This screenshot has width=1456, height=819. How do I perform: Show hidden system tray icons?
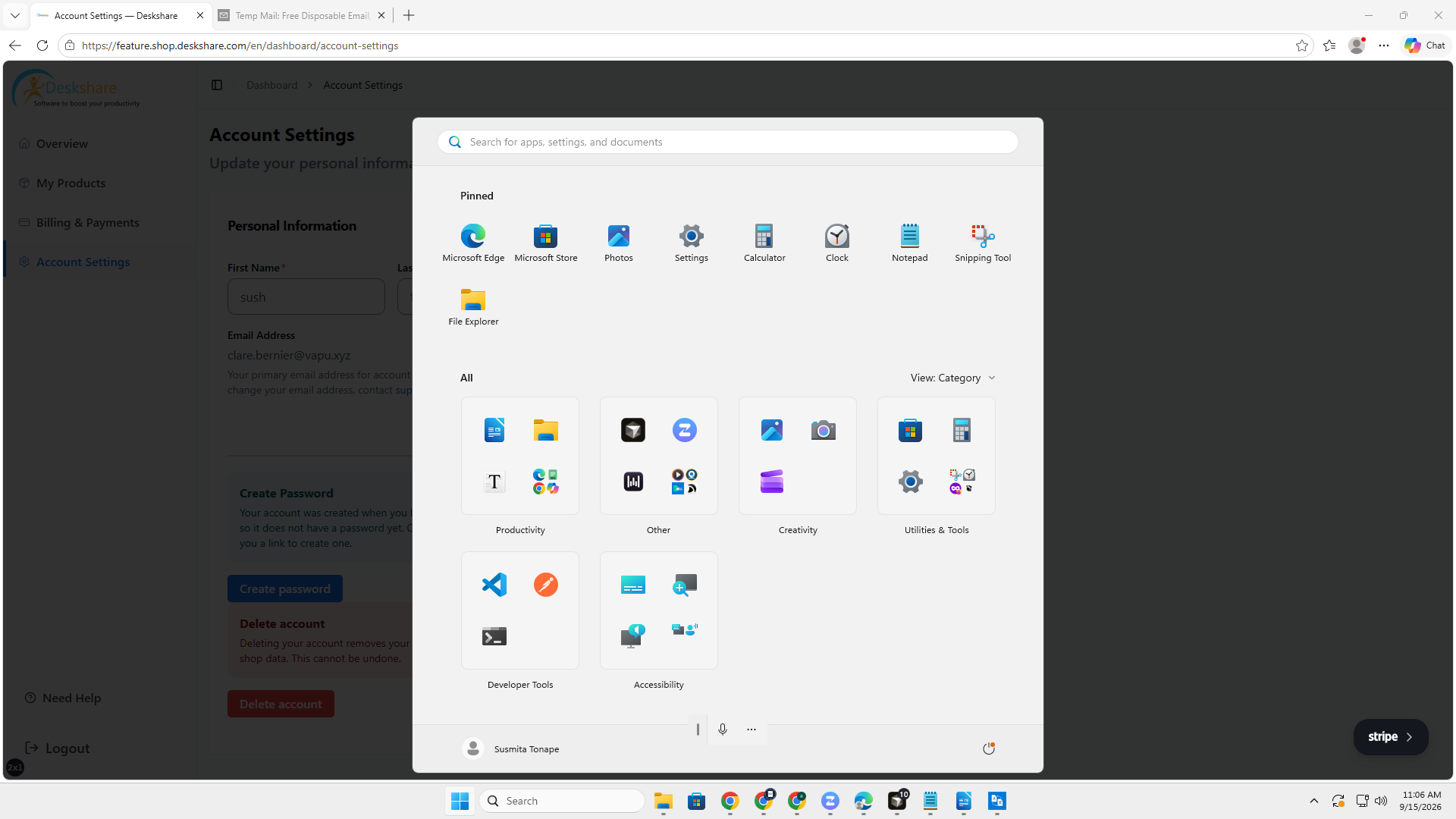pyautogui.click(x=1314, y=801)
